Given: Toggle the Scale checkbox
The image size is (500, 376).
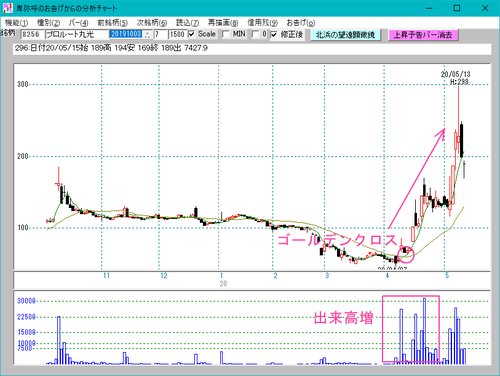Looking at the screenshot, I should 192,34.
